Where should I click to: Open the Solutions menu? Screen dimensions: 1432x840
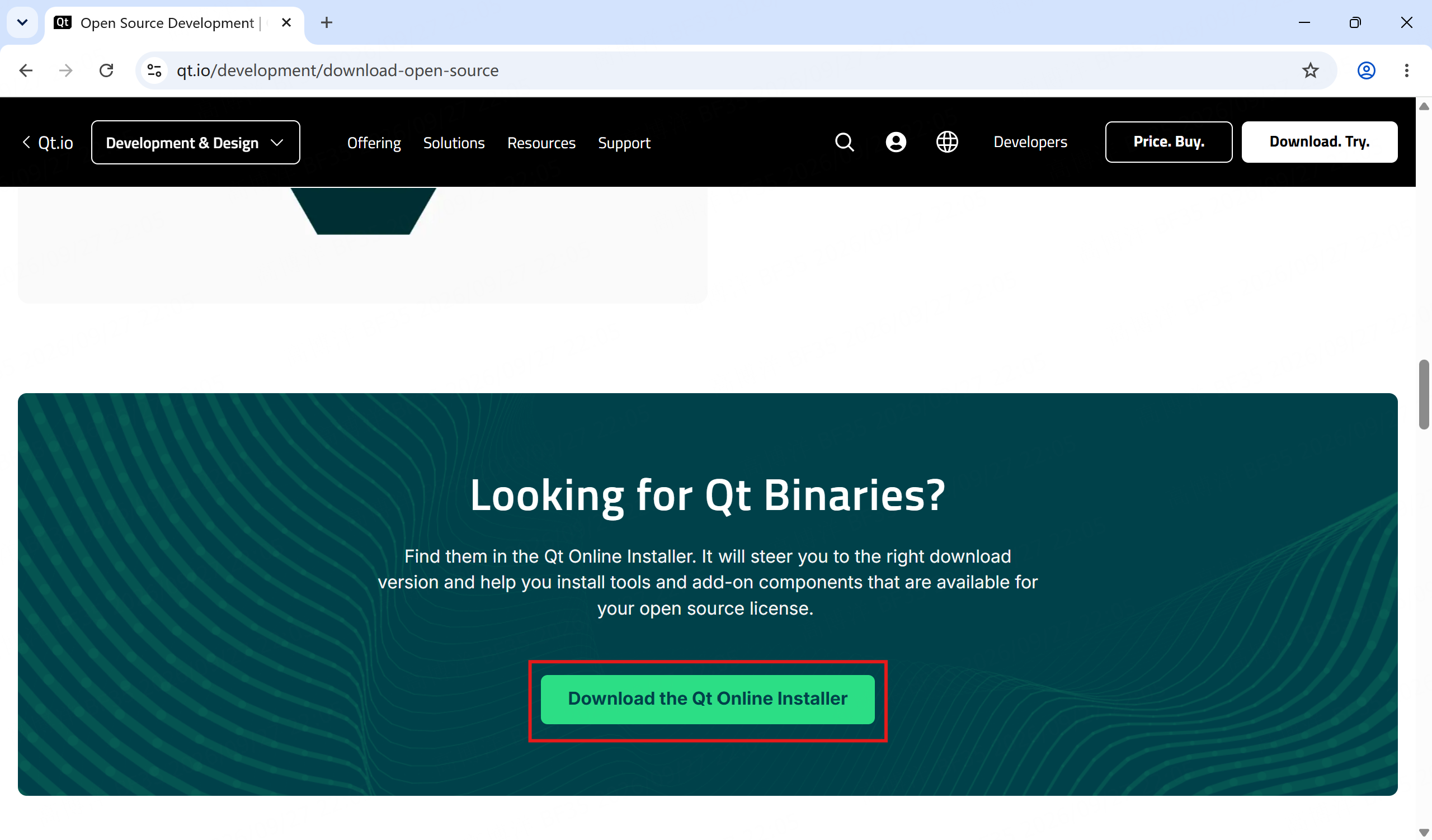(454, 143)
